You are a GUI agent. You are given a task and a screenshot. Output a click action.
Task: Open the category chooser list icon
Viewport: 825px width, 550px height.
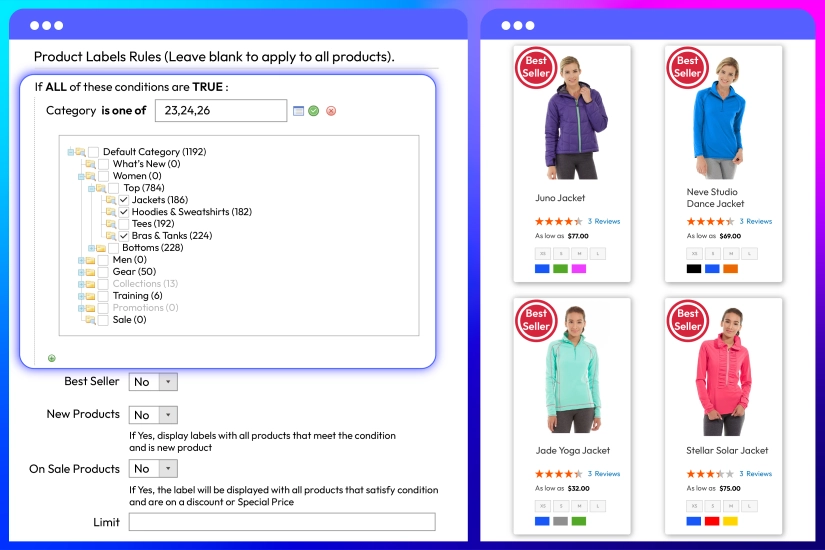click(298, 110)
